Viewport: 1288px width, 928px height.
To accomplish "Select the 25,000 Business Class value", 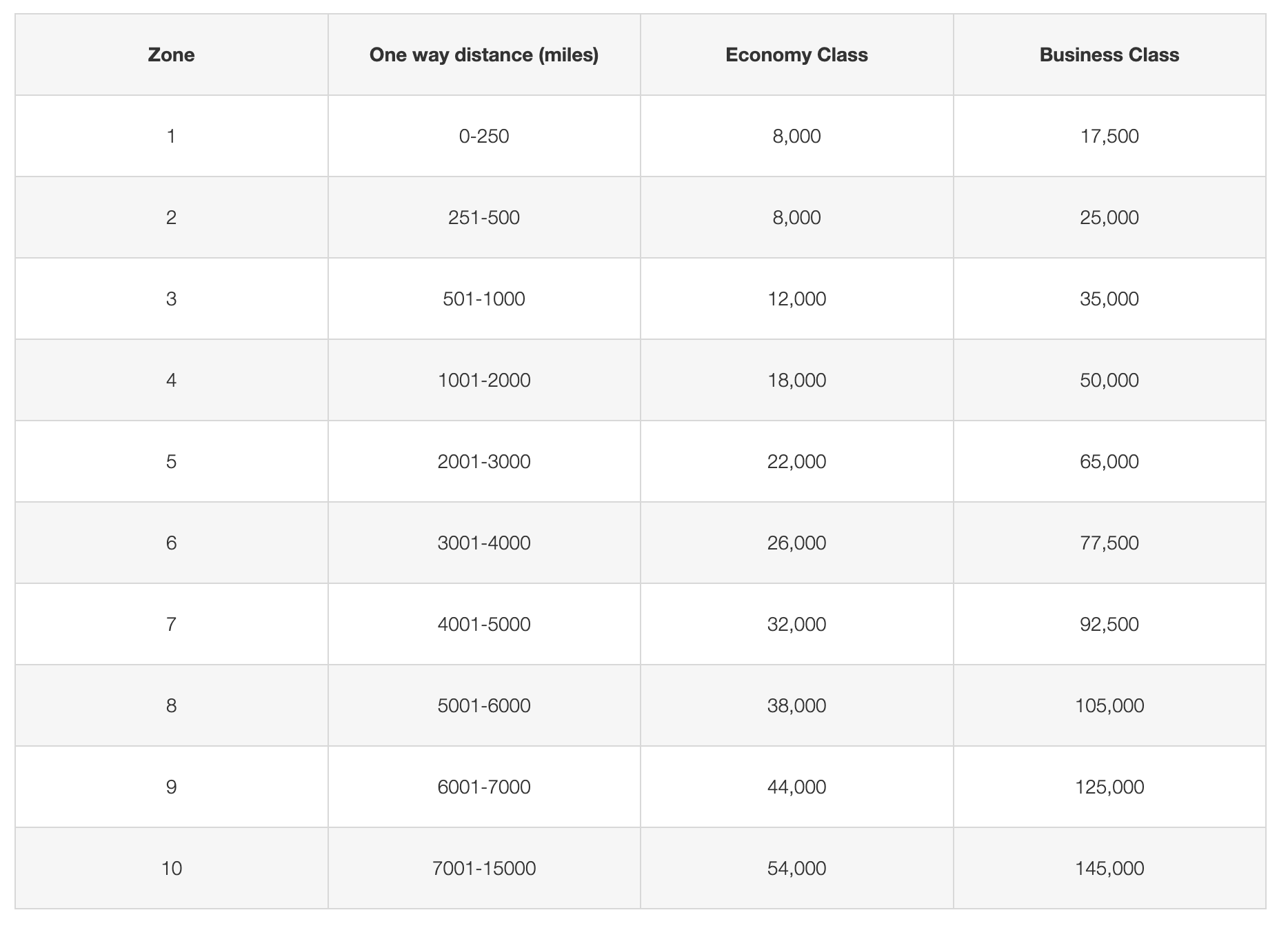I will (x=1109, y=218).
